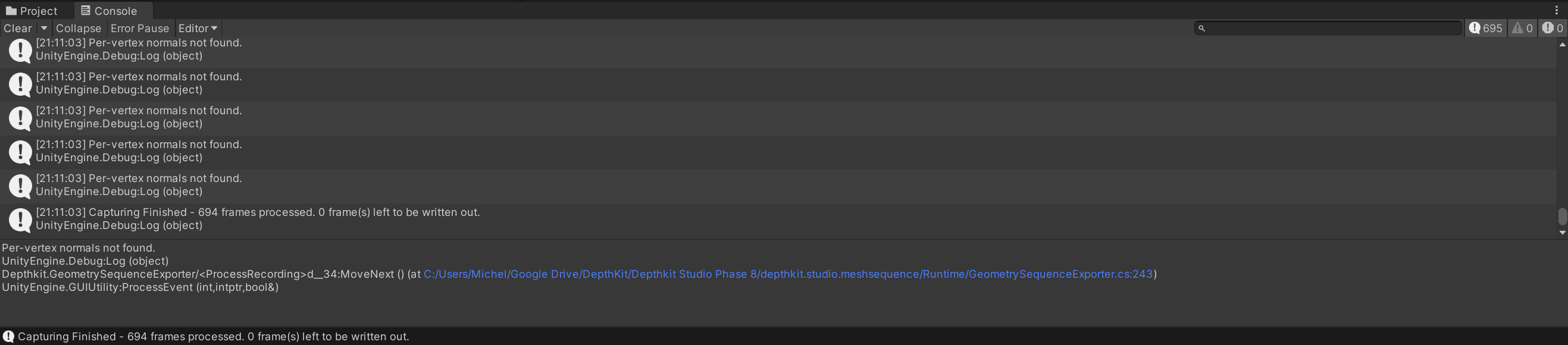Open the Editor dropdown
1568x345 pixels.
coord(197,28)
